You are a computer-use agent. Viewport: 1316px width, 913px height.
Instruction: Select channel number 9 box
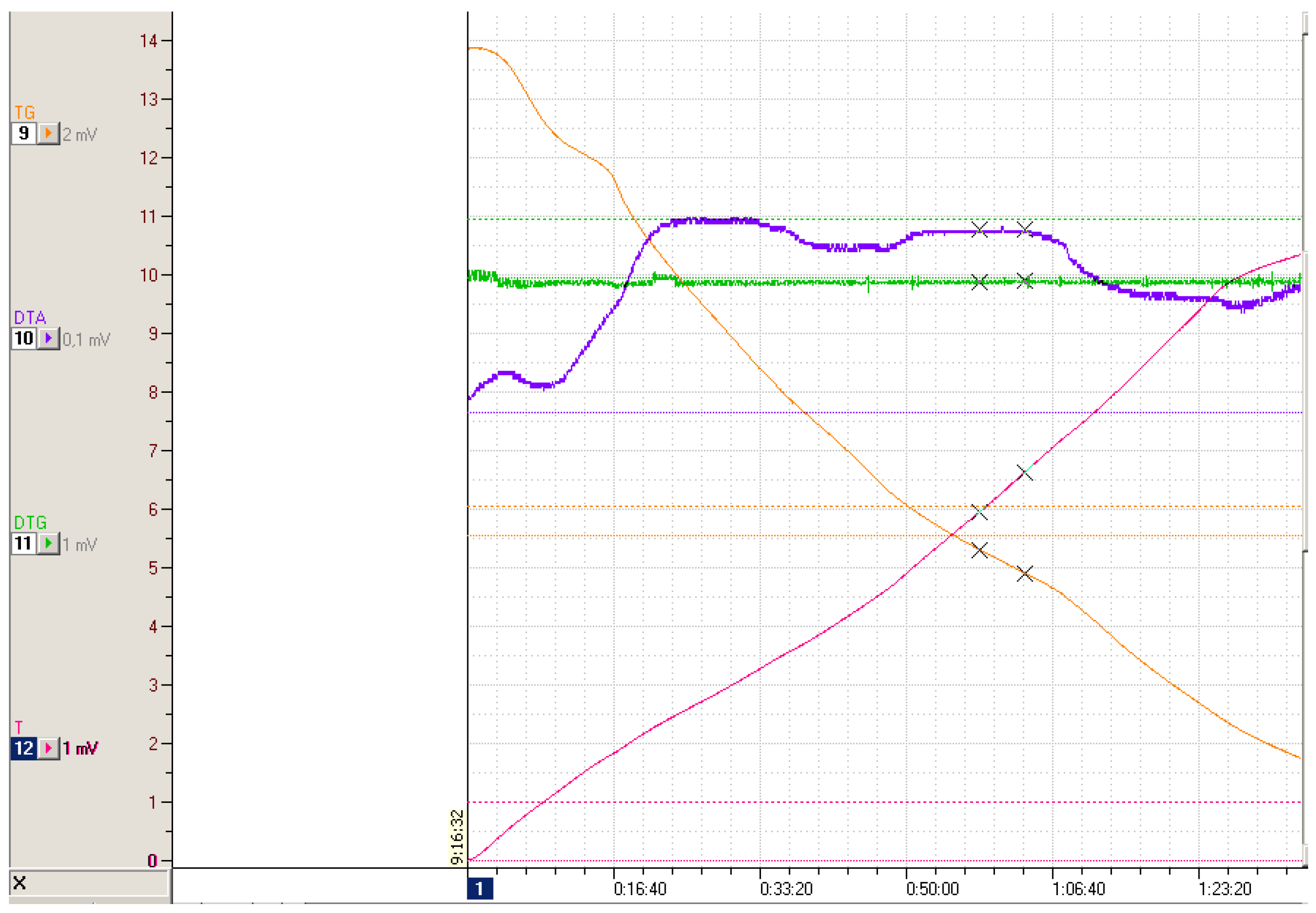[x=24, y=133]
